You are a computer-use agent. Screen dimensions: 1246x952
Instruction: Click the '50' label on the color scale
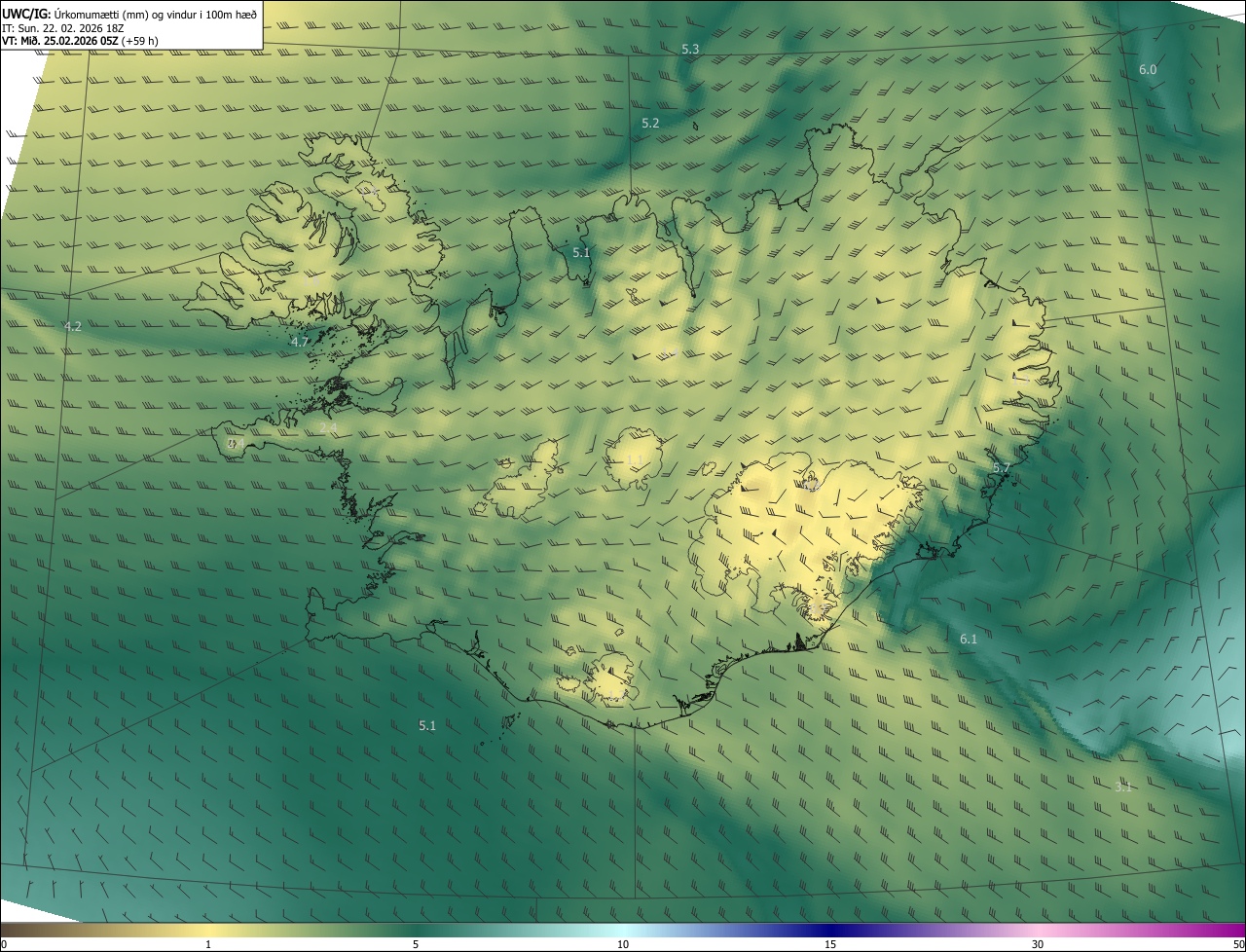point(1238,944)
